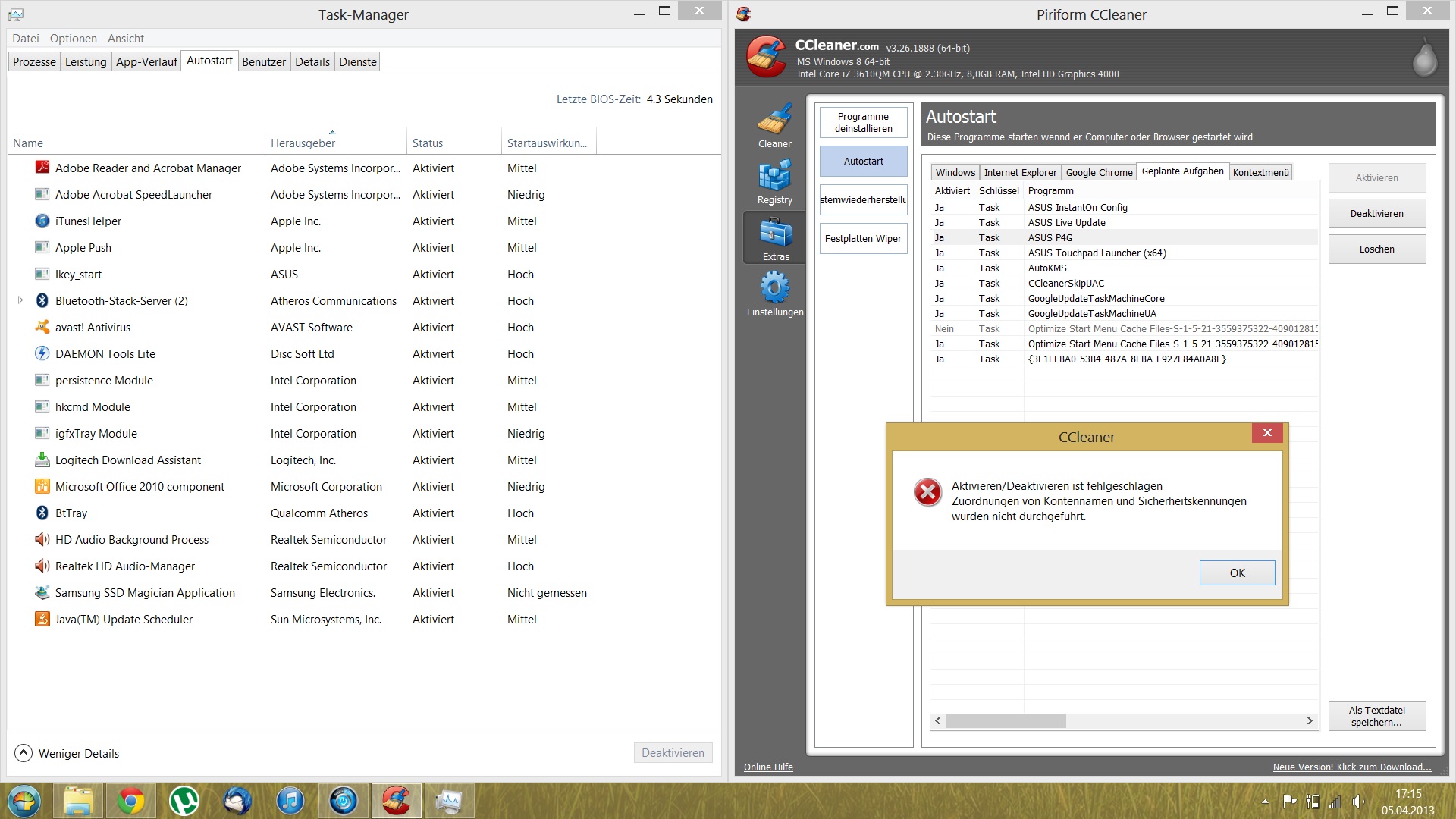The width and height of the screenshot is (1456, 819).
Task: Switch to the Dienste tab
Action: click(357, 62)
